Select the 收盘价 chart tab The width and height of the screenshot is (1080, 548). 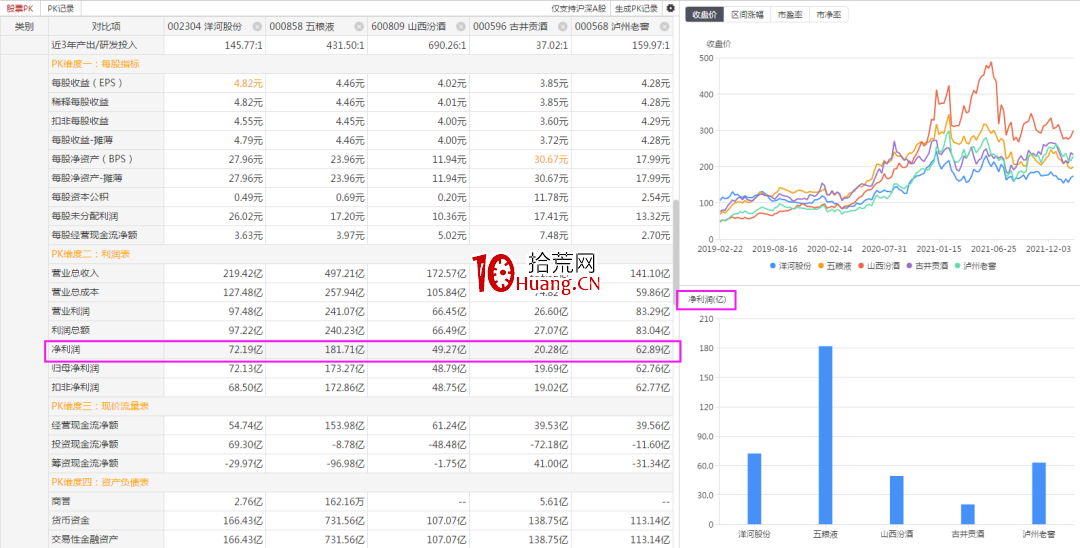tap(704, 14)
